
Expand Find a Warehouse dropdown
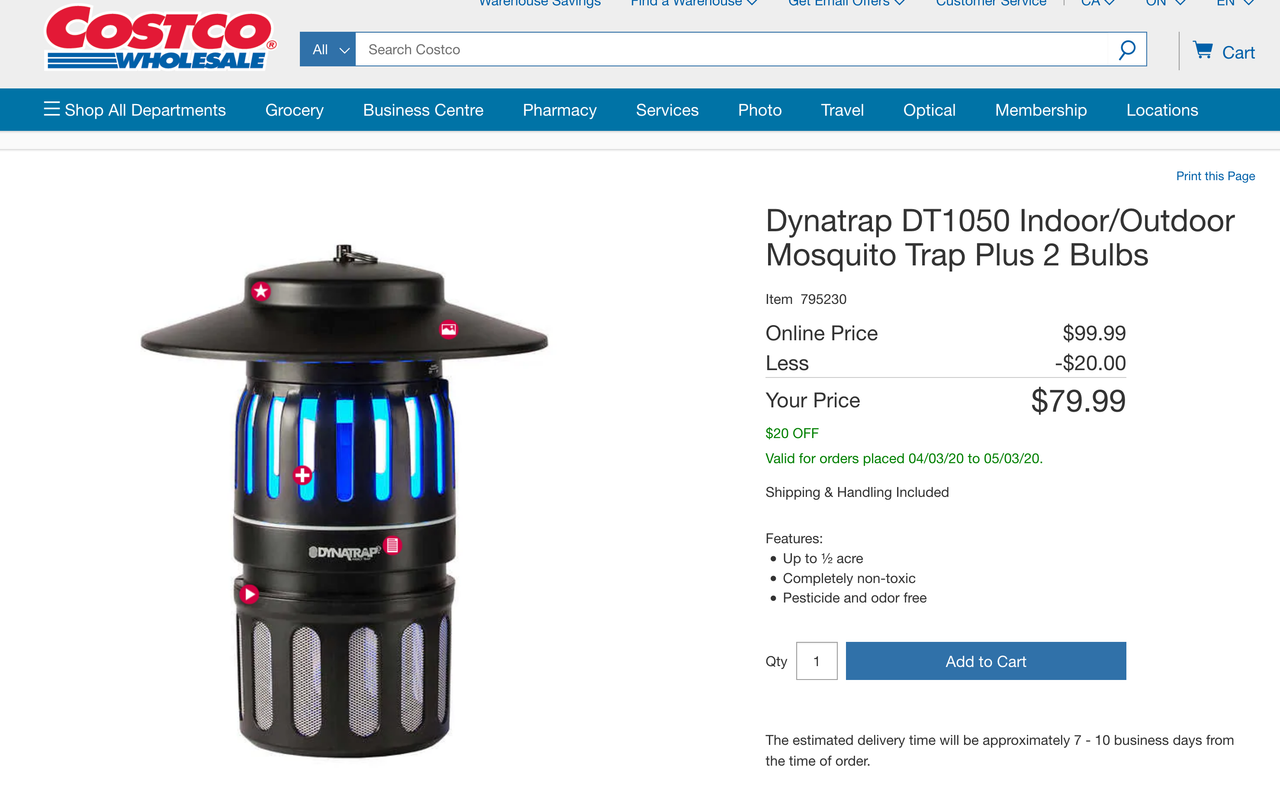pos(694,3)
